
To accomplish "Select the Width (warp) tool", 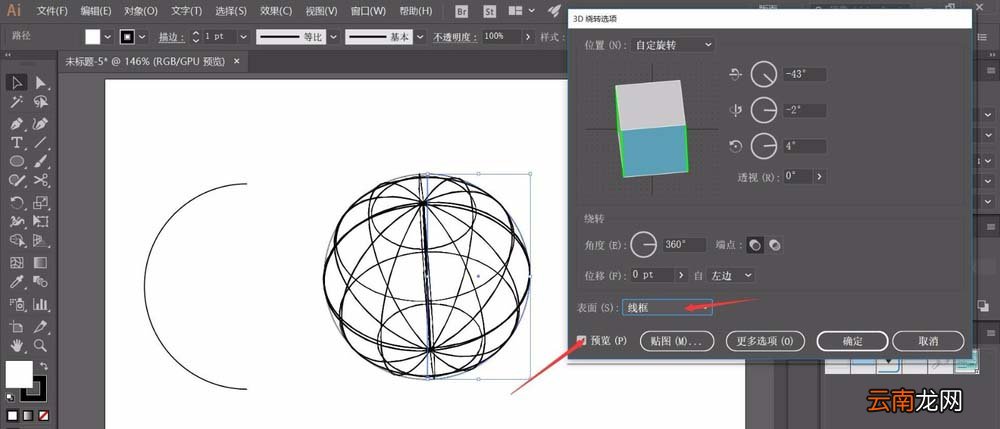I will coord(17,222).
